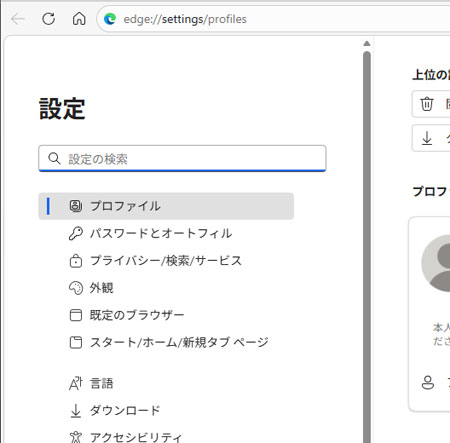Image resolution: width=450 pixels, height=443 pixels.
Task: Open the 言語 language settings
Action: (166, 383)
